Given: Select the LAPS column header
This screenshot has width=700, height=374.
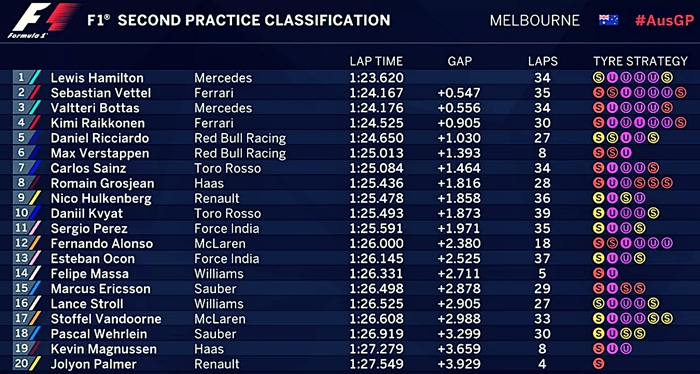Looking at the screenshot, I should 542,61.
